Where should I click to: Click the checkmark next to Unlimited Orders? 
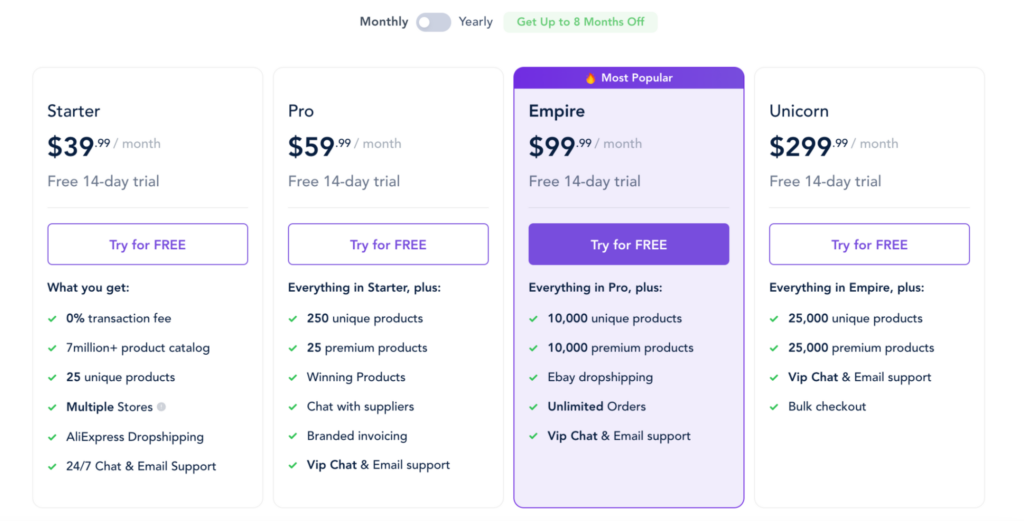(x=534, y=407)
